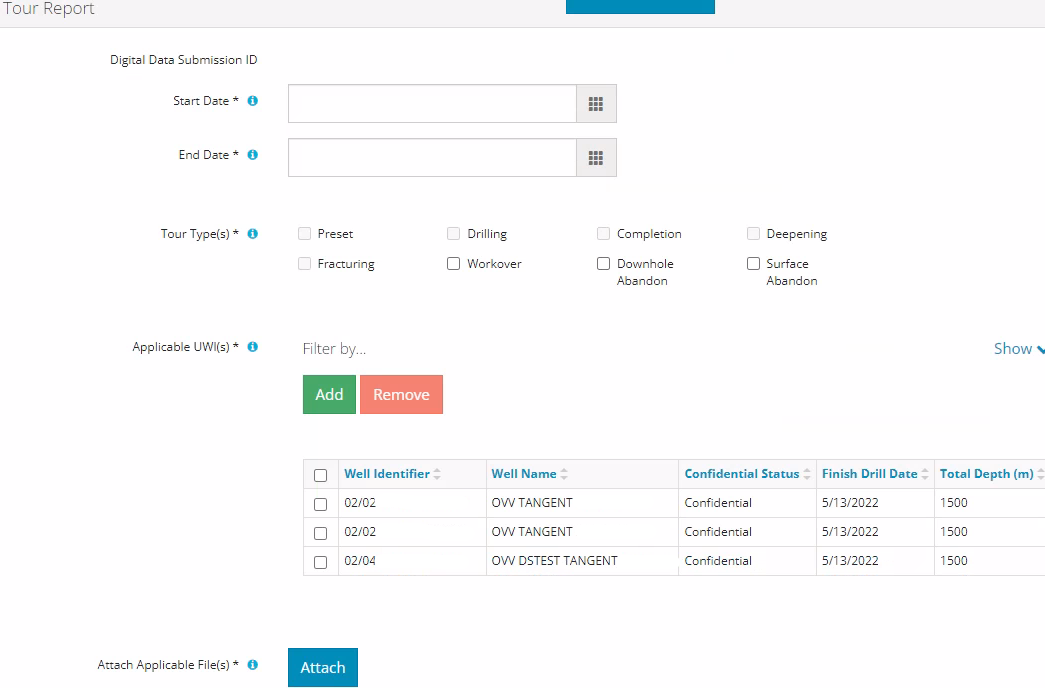
Task: Expand the Show filter options
Action: 1017,349
